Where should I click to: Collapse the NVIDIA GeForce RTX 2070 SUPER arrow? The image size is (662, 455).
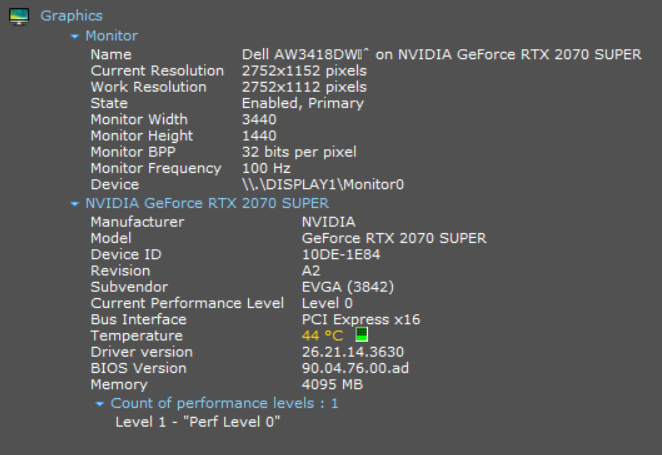tap(74, 204)
